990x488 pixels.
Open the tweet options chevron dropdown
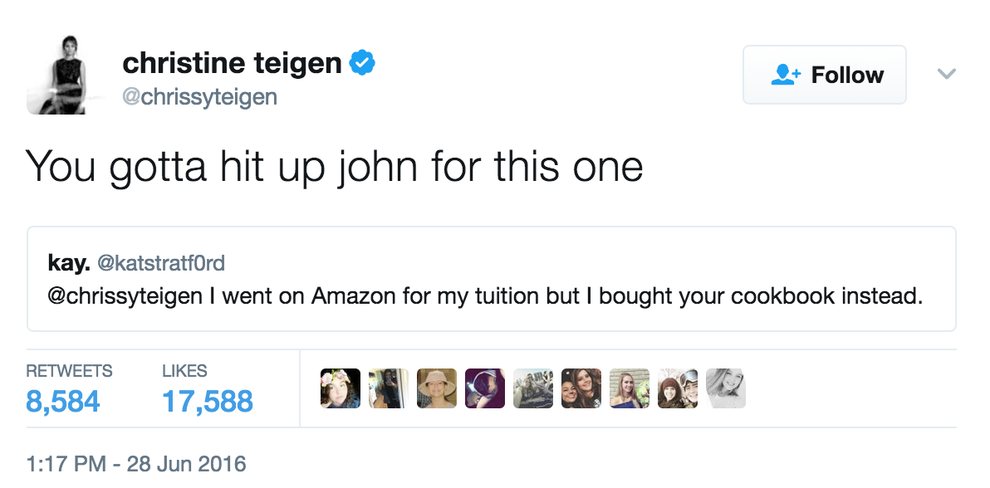(x=947, y=74)
